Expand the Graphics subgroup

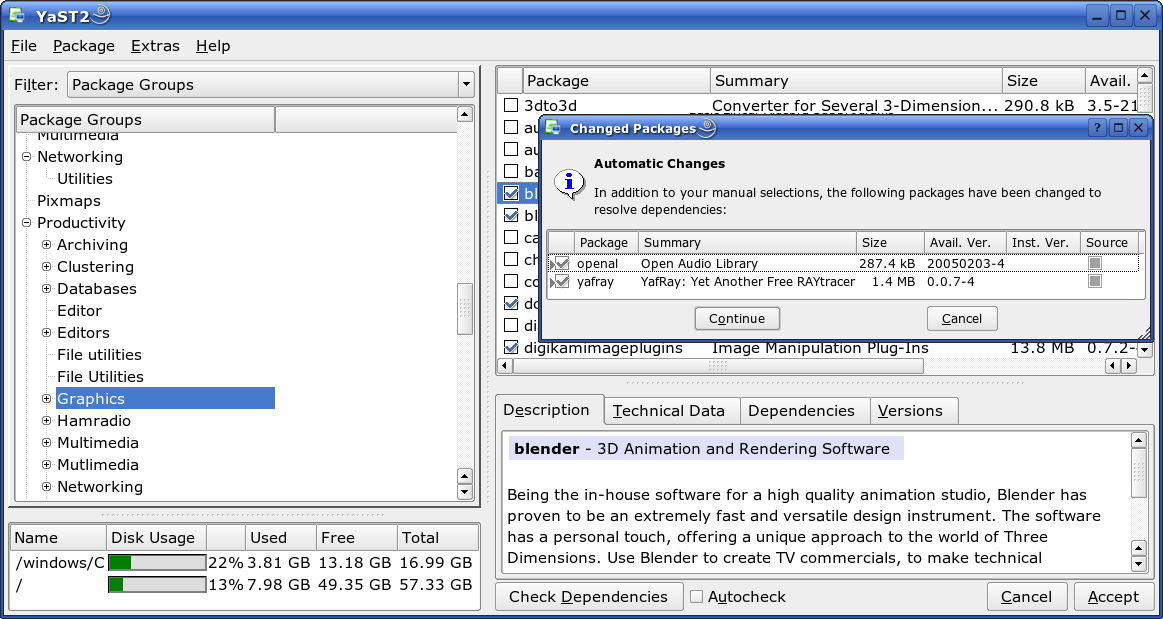[x=47, y=399]
